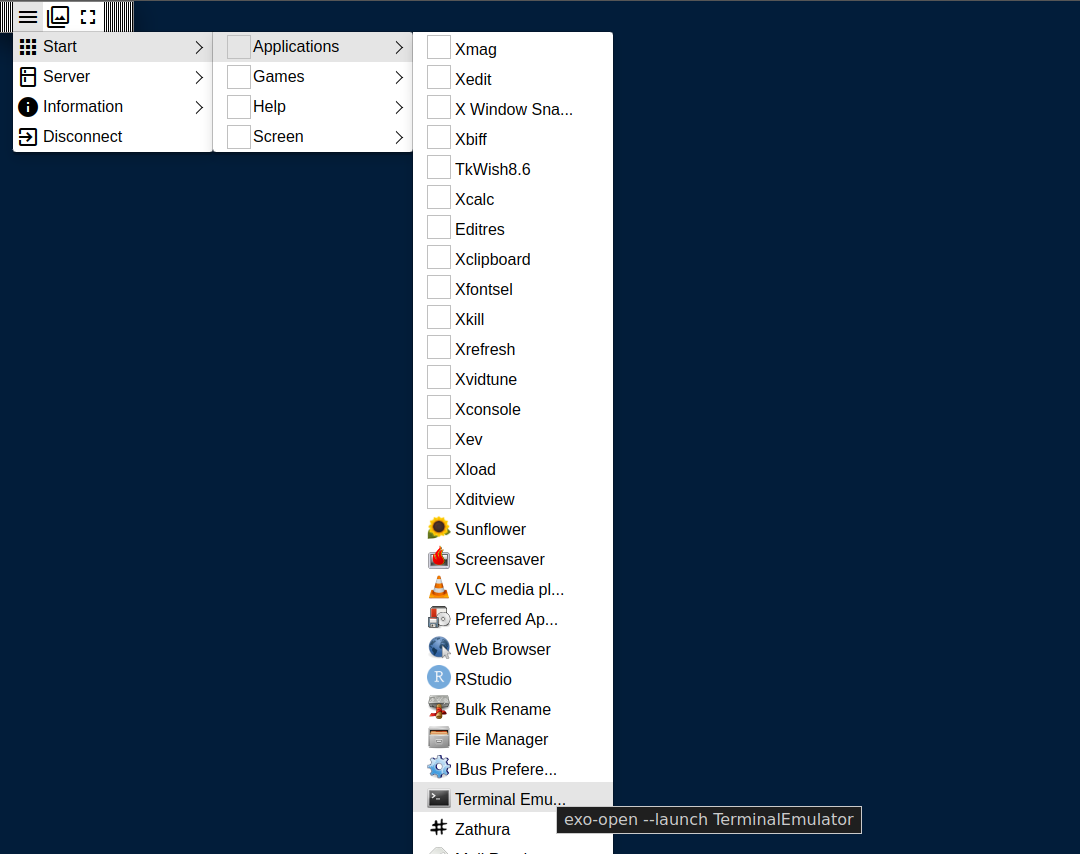Click the Terminal Emulator icon

[x=438, y=798]
